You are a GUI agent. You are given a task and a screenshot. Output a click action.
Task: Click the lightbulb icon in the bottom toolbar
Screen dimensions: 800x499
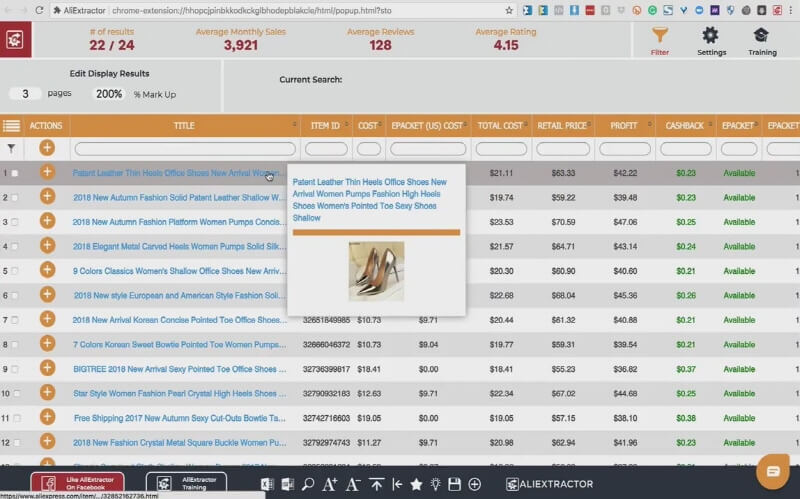[435, 484]
